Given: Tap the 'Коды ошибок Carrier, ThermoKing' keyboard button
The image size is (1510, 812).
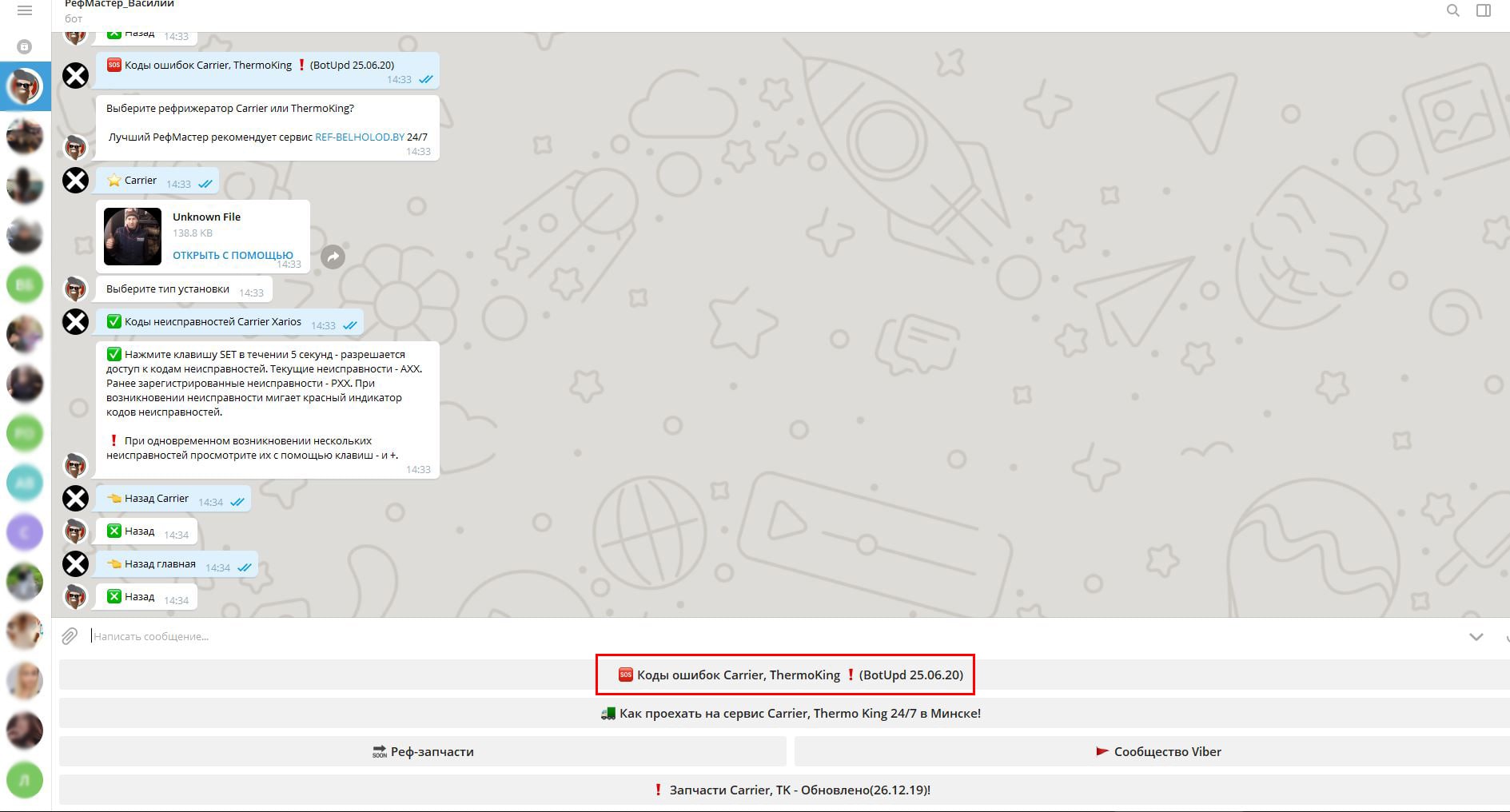Looking at the screenshot, I should point(785,675).
